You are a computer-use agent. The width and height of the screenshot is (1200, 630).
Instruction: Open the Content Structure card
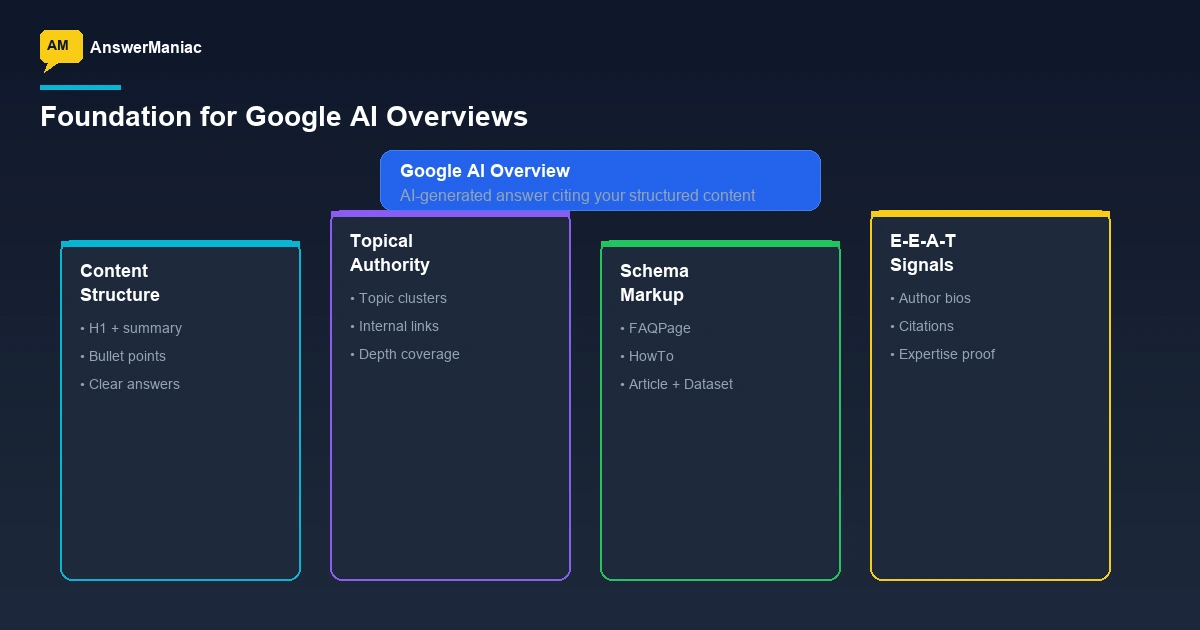[x=180, y=410]
